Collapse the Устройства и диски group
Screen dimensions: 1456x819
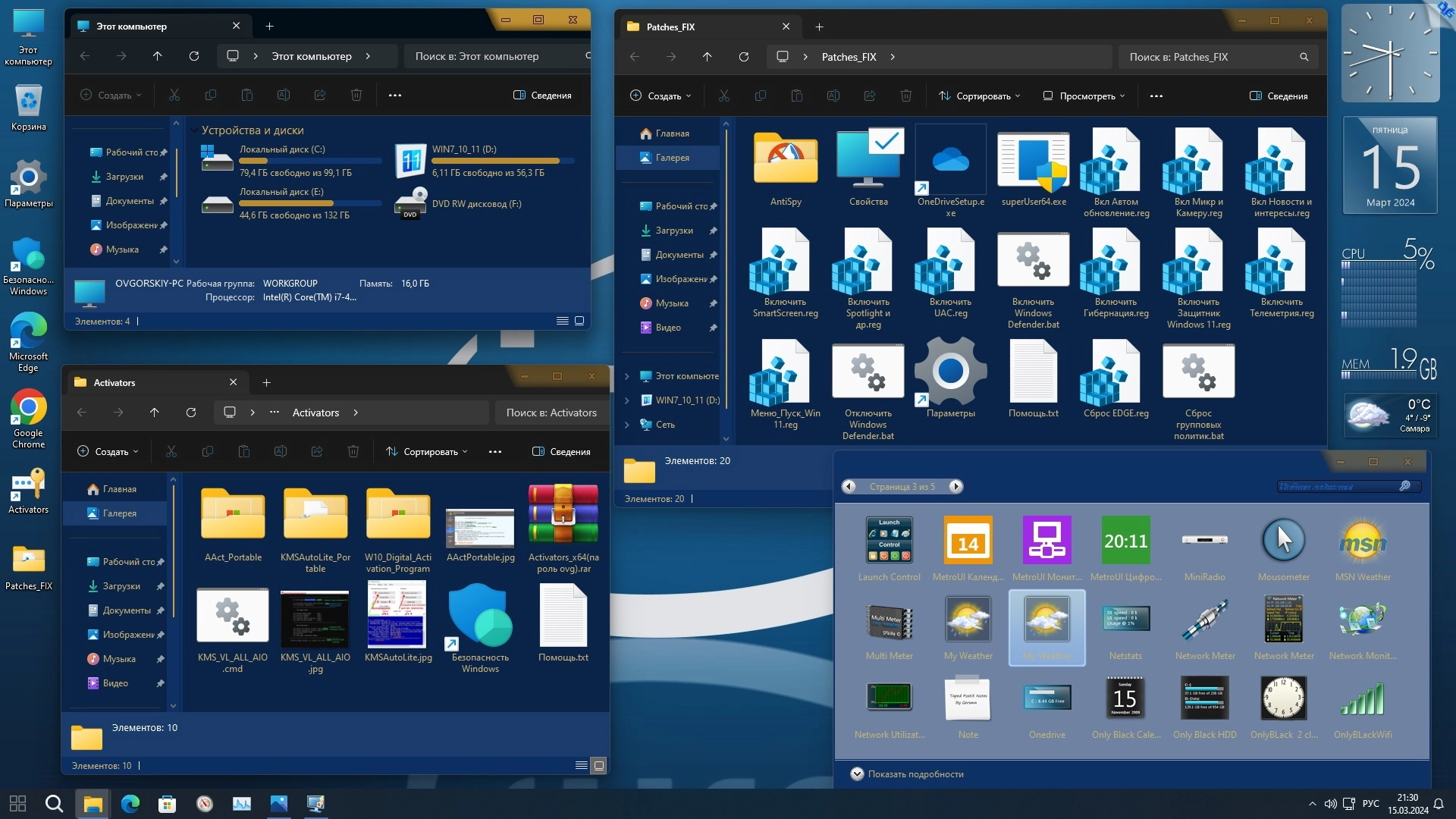(195, 130)
